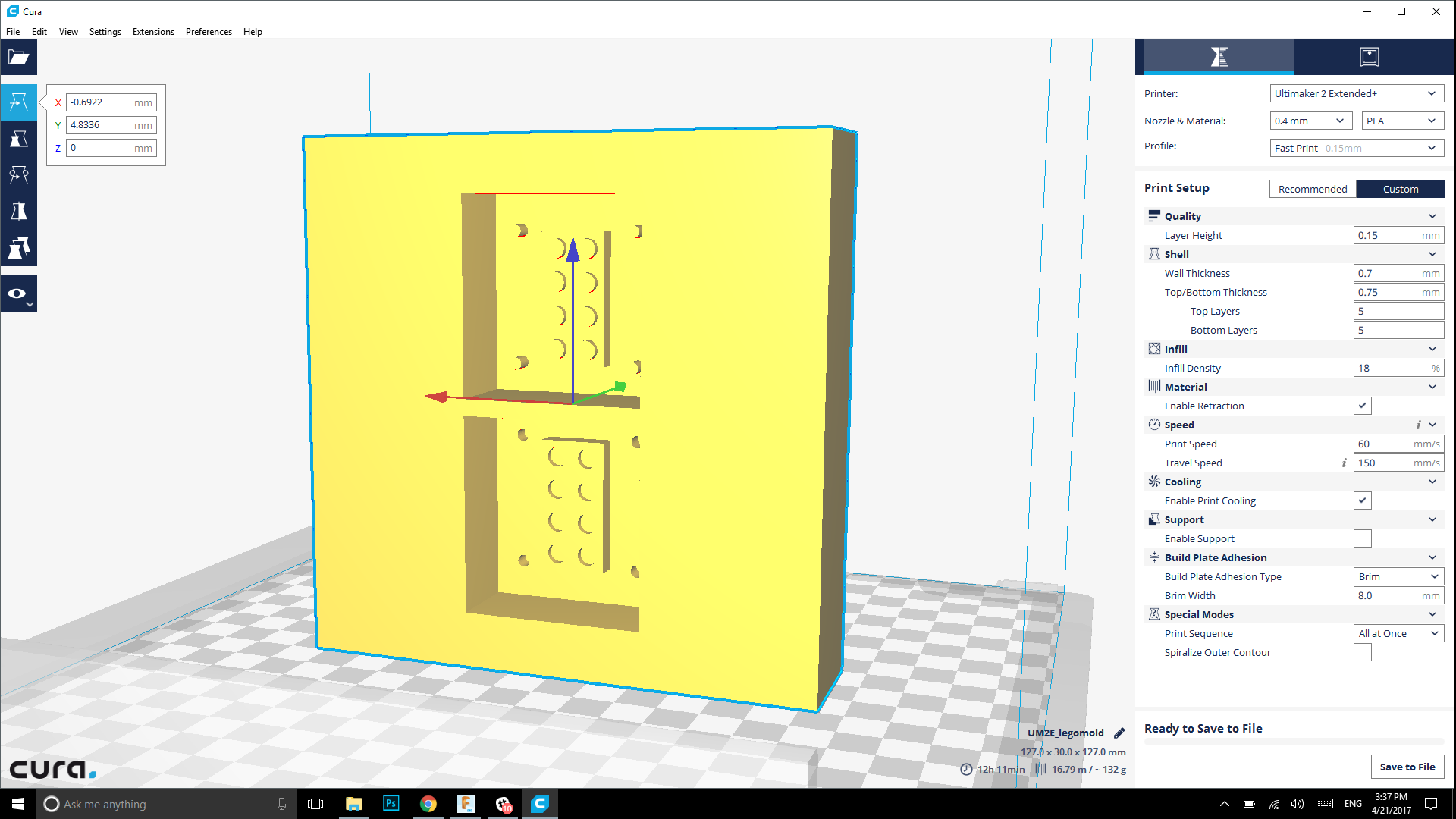Select the Rotate tool

pos(19,175)
